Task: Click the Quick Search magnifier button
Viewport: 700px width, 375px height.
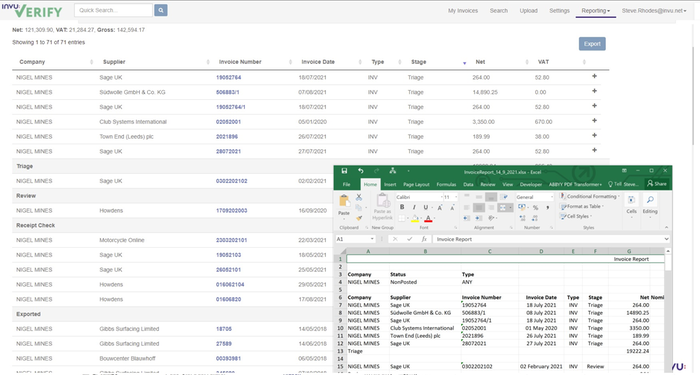Action: tap(161, 10)
